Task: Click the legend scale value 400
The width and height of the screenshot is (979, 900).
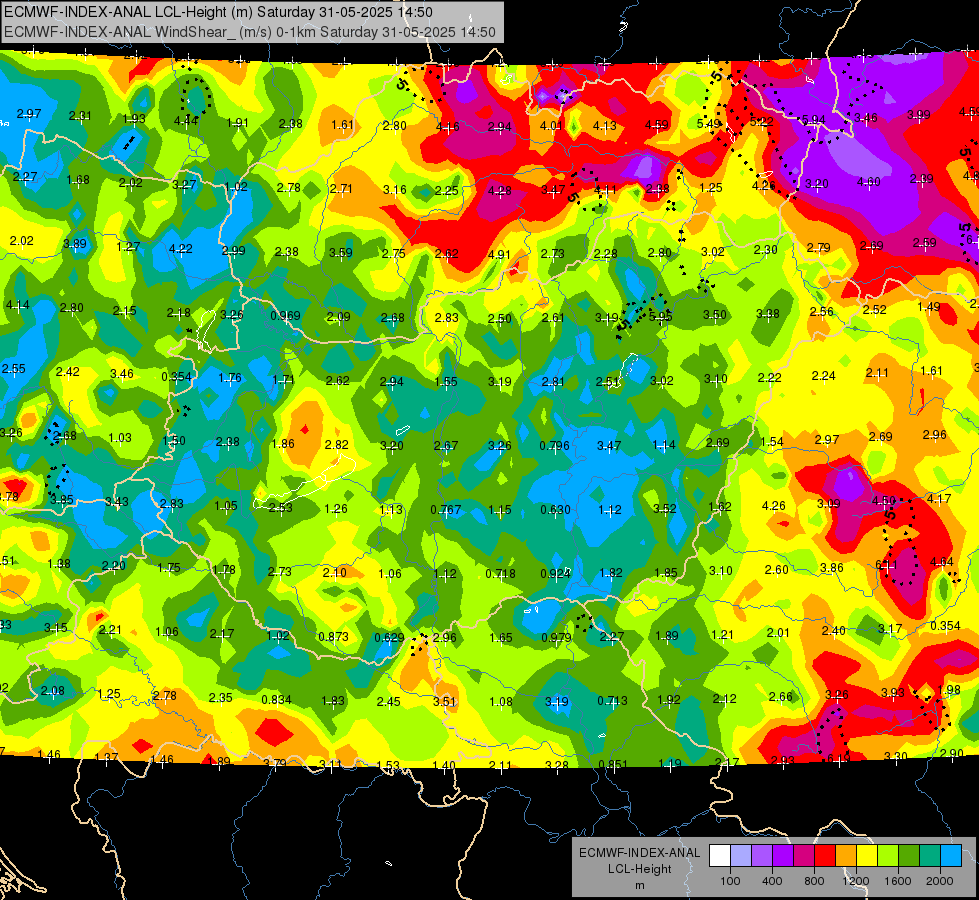Action: click(772, 881)
